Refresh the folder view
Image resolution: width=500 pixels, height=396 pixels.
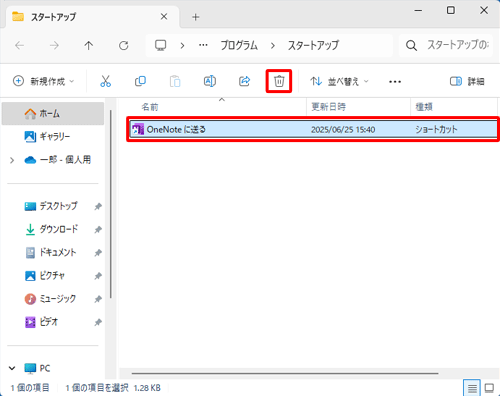tap(124, 45)
